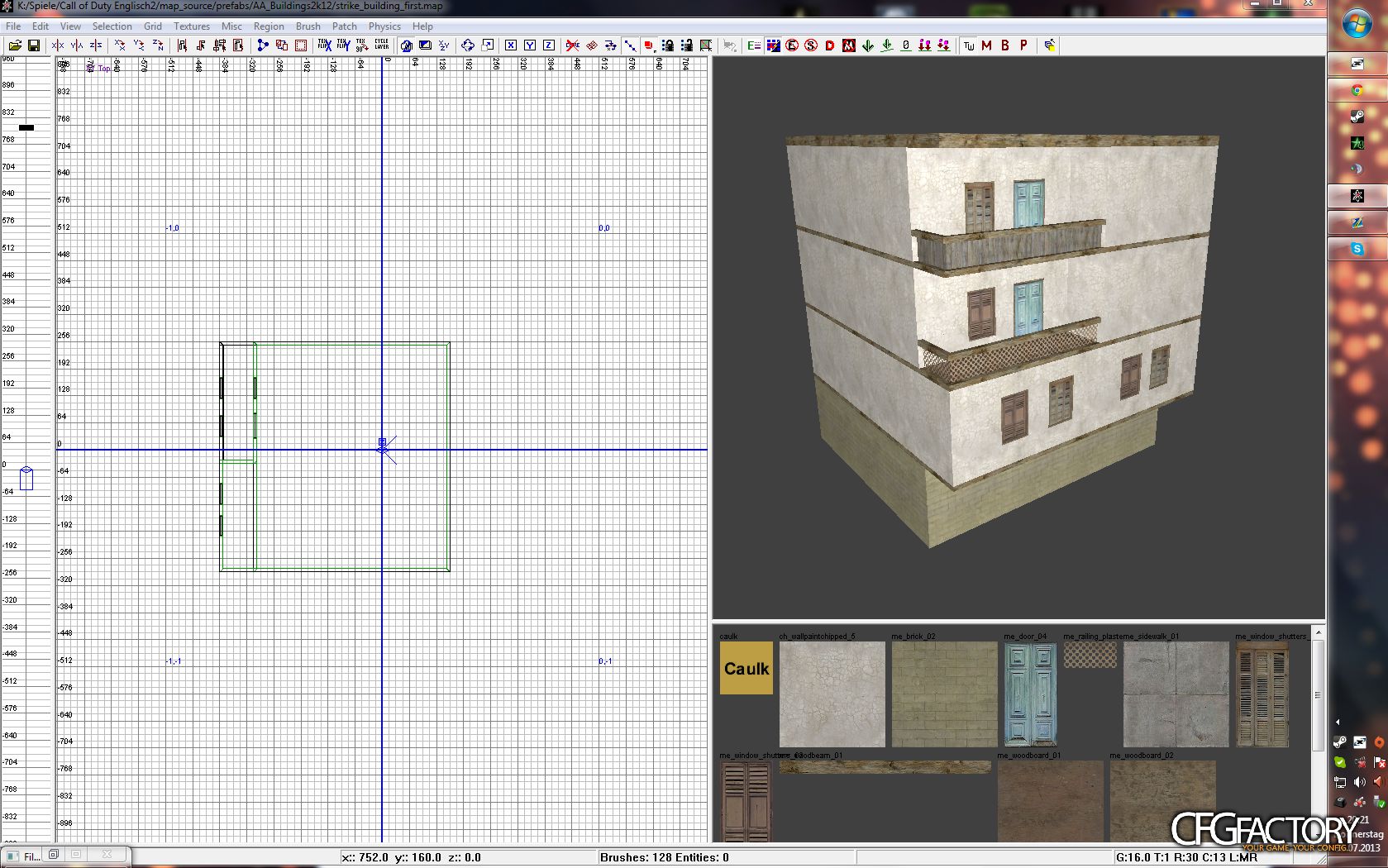Rotate selection around the Y axis
The image size is (1388, 868).
139,45
